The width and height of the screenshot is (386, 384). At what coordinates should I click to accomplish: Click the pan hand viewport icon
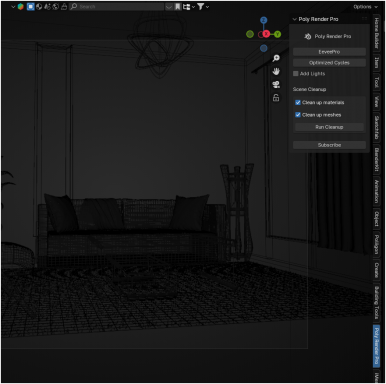(x=276, y=71)
